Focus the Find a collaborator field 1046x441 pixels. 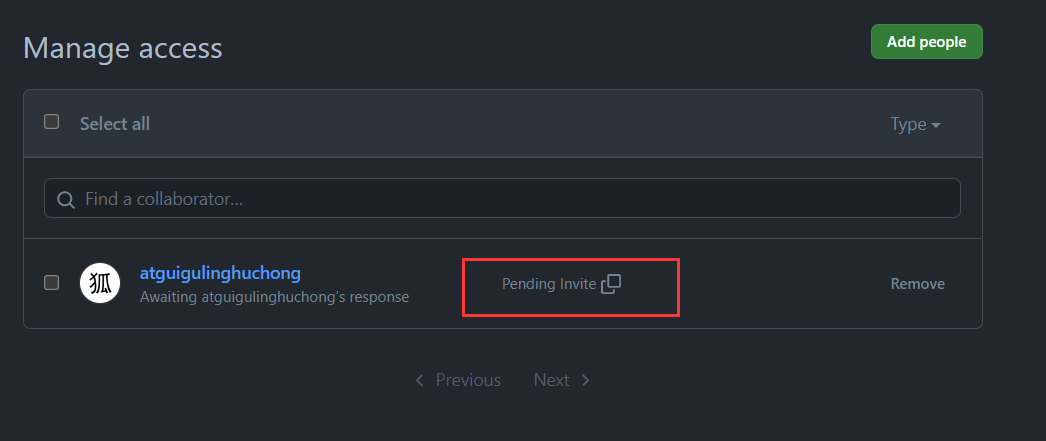[502, 198]
